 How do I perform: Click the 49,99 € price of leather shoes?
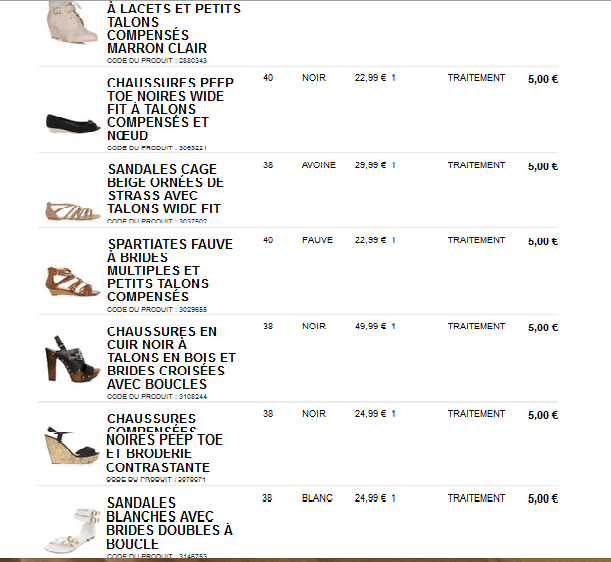370,326
